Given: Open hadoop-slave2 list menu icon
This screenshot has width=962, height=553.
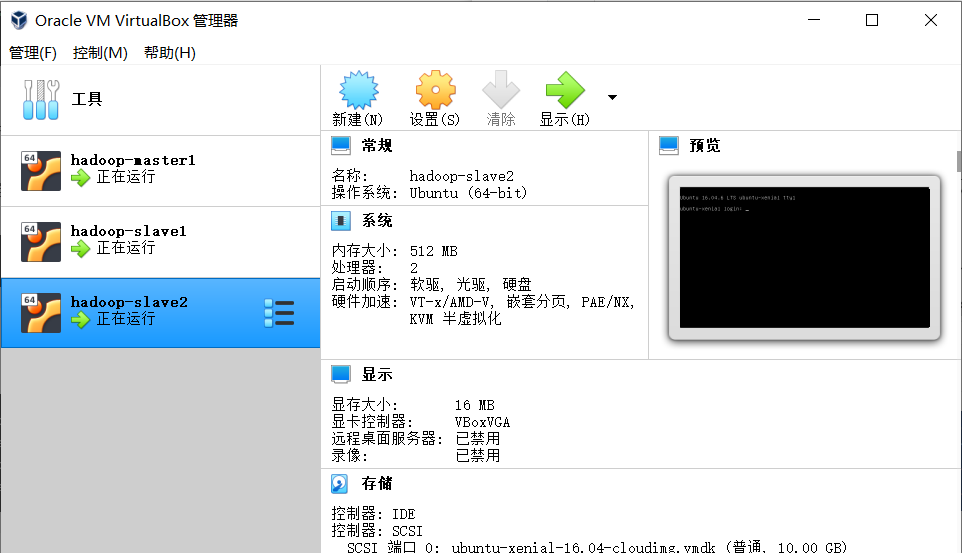Looking at the screenshot, I should [x=279, y=313].
